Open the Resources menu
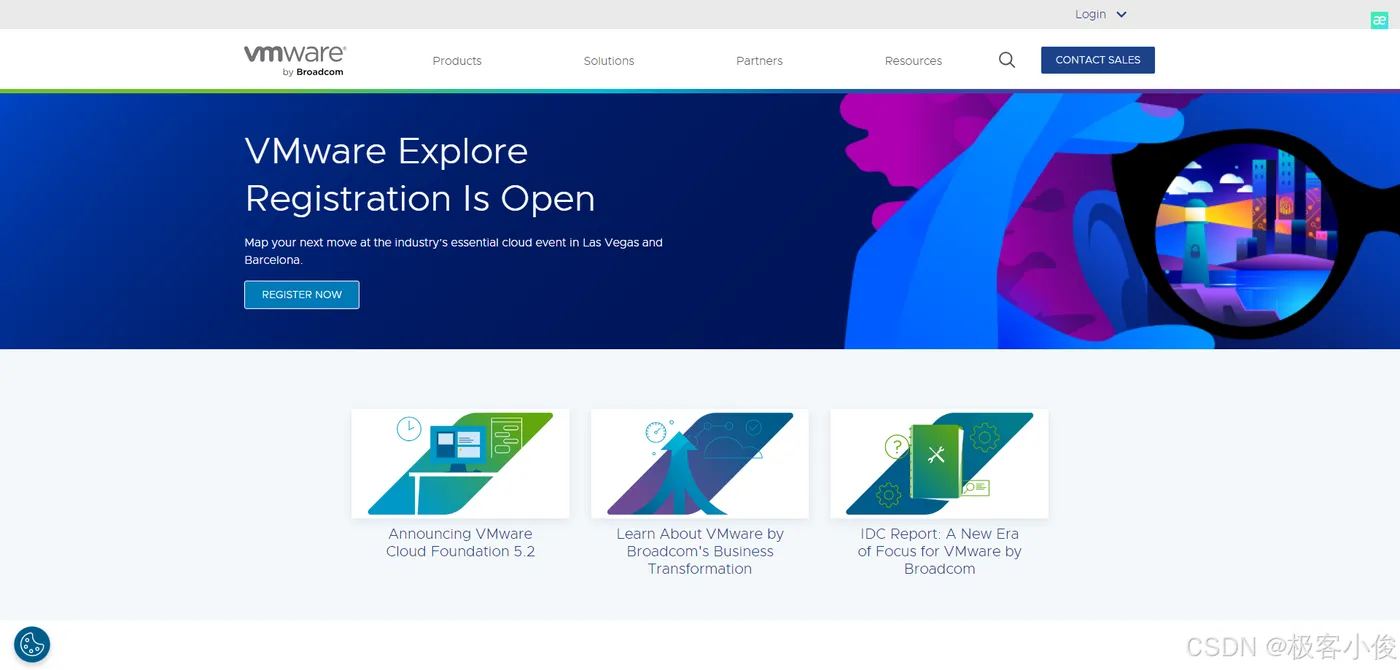Viewport: 1400px width, 670px height. [x=913, y=61]
